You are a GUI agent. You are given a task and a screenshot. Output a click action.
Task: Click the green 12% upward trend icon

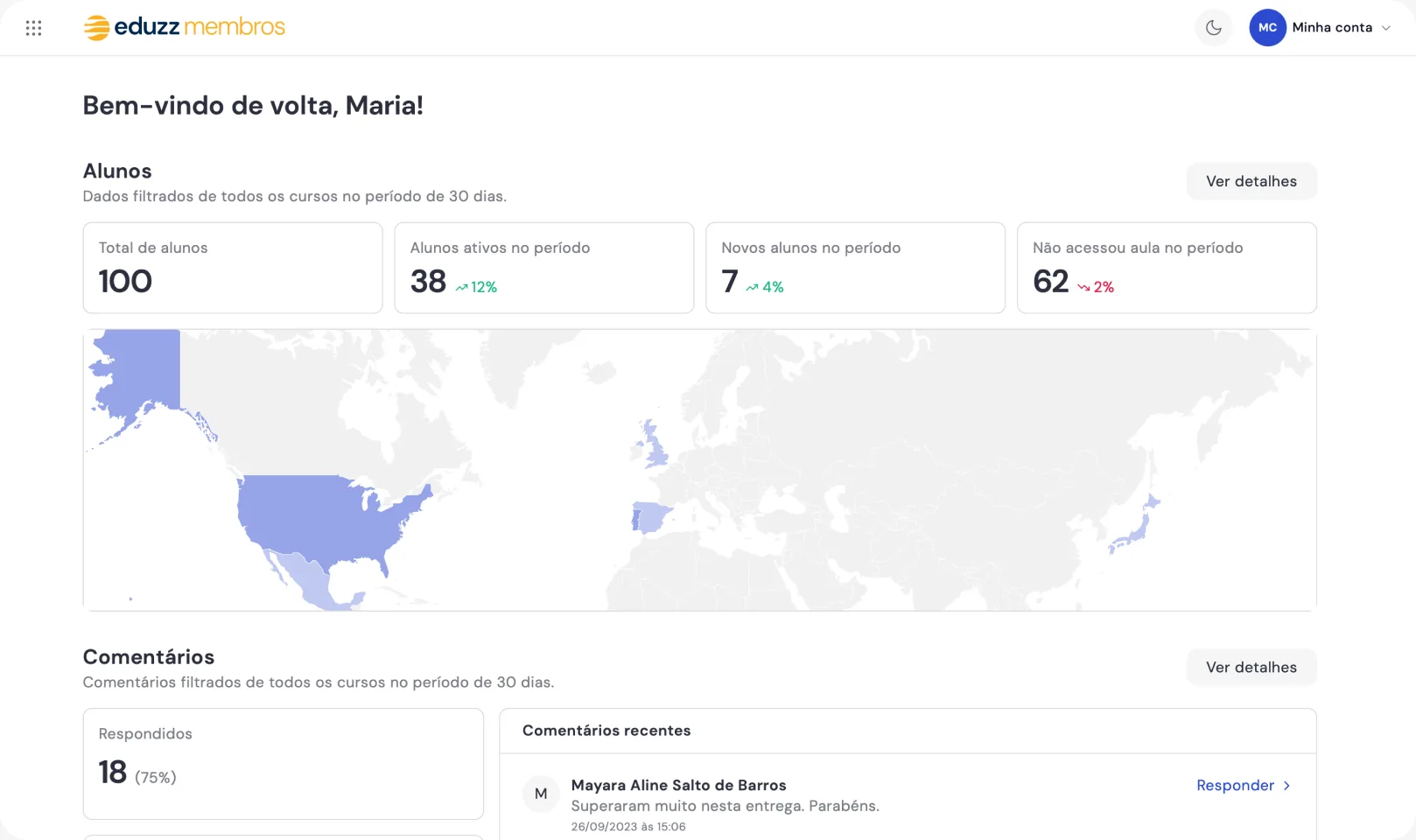[461, 287]
